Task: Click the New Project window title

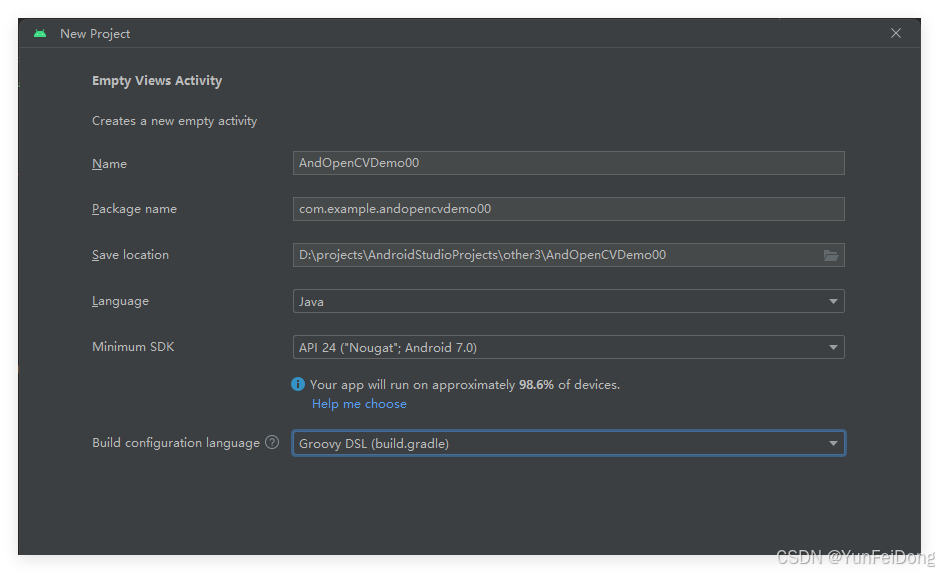Action: pyautogui.click(x=95, y=34)
